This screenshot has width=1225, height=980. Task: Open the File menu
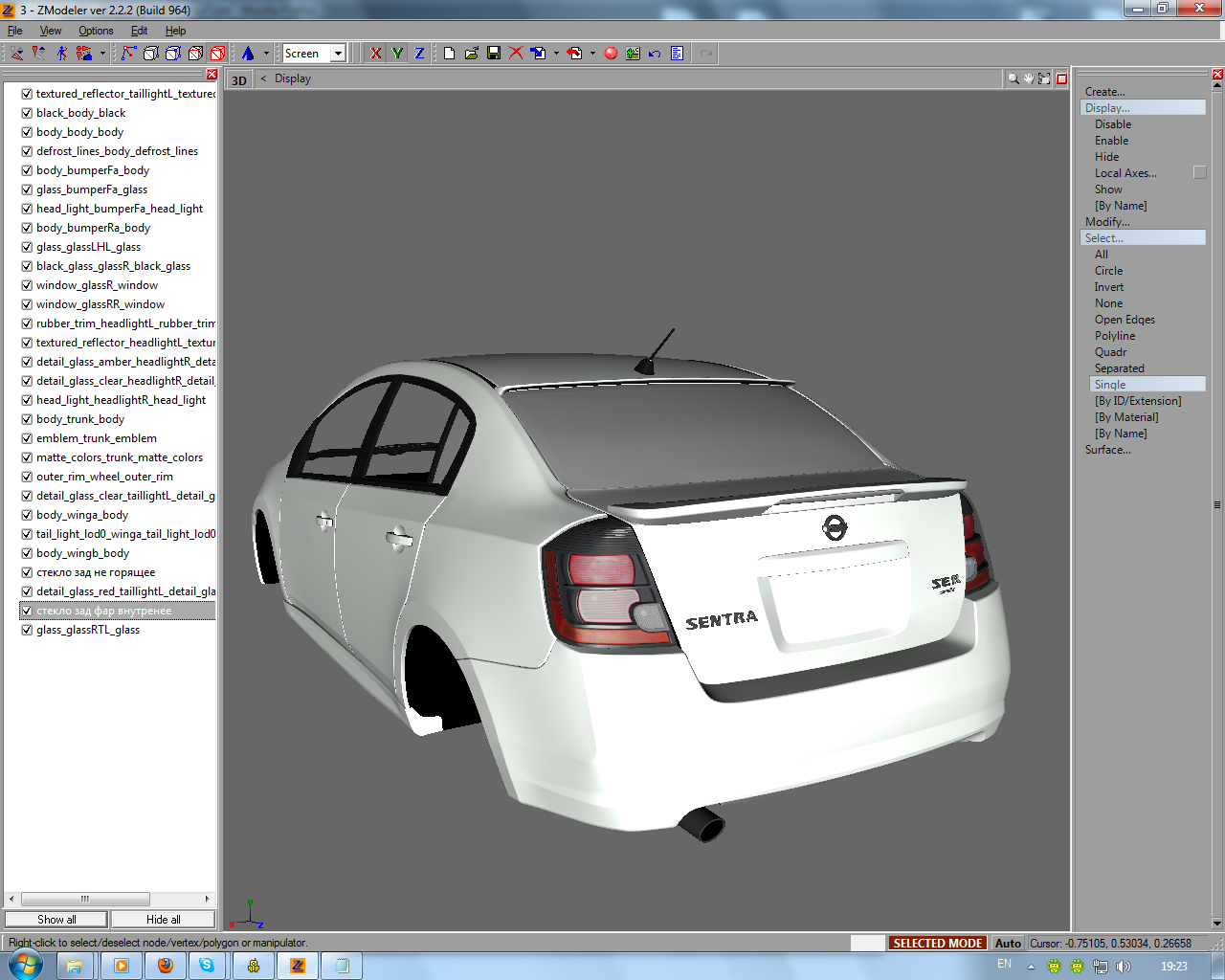click(15, 31)
